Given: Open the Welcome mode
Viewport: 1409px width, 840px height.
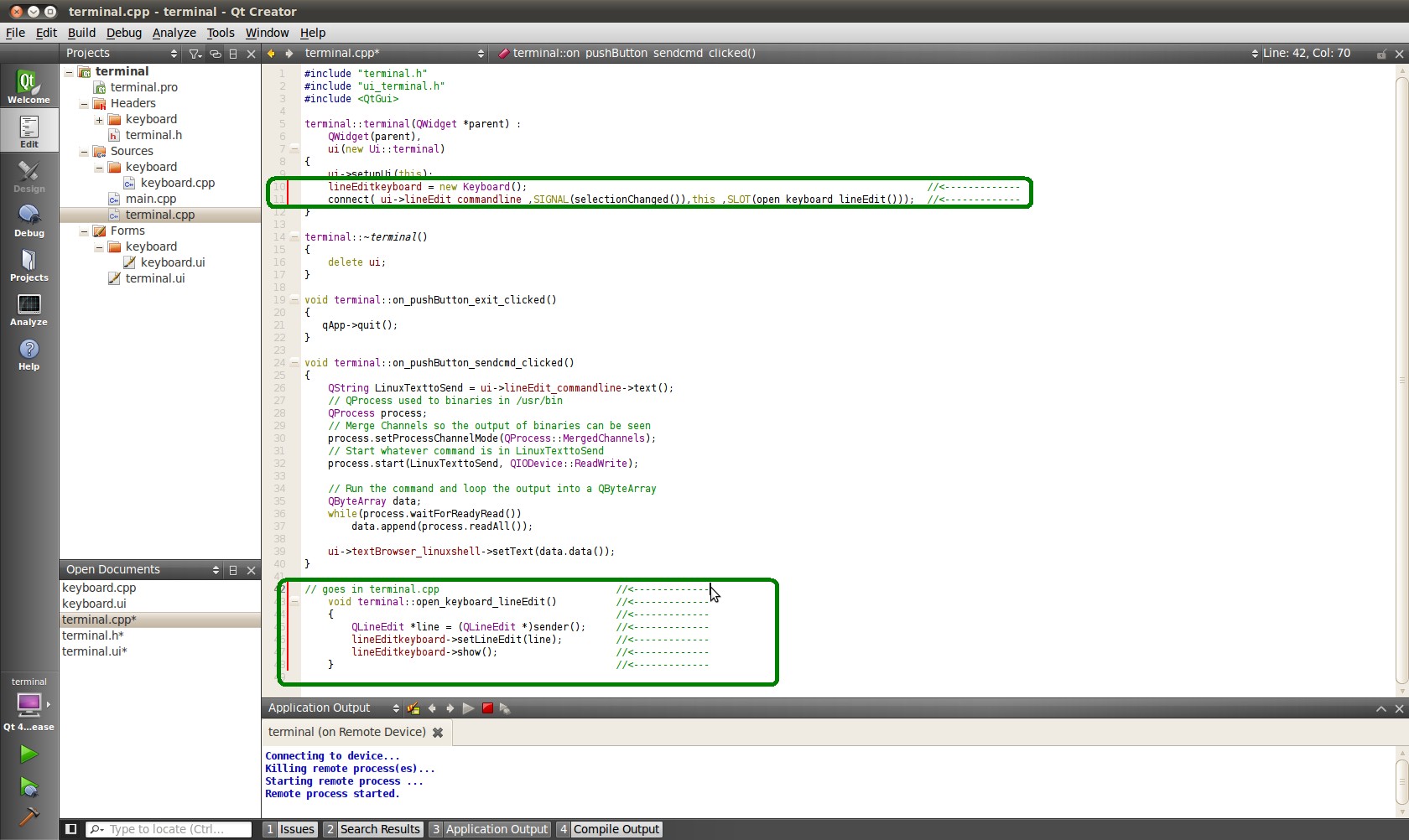Looking at the screenshot, I should pos(29,86).
